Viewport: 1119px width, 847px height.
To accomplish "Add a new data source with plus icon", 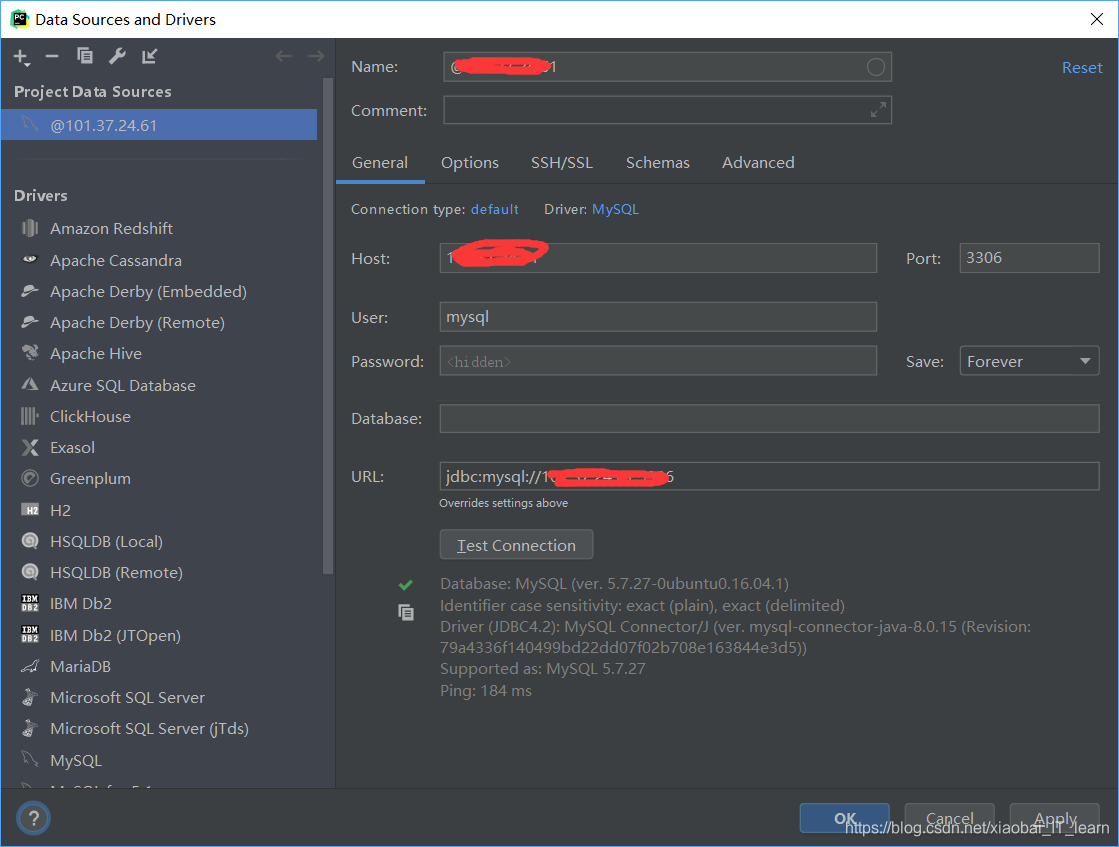I will 21,57.
